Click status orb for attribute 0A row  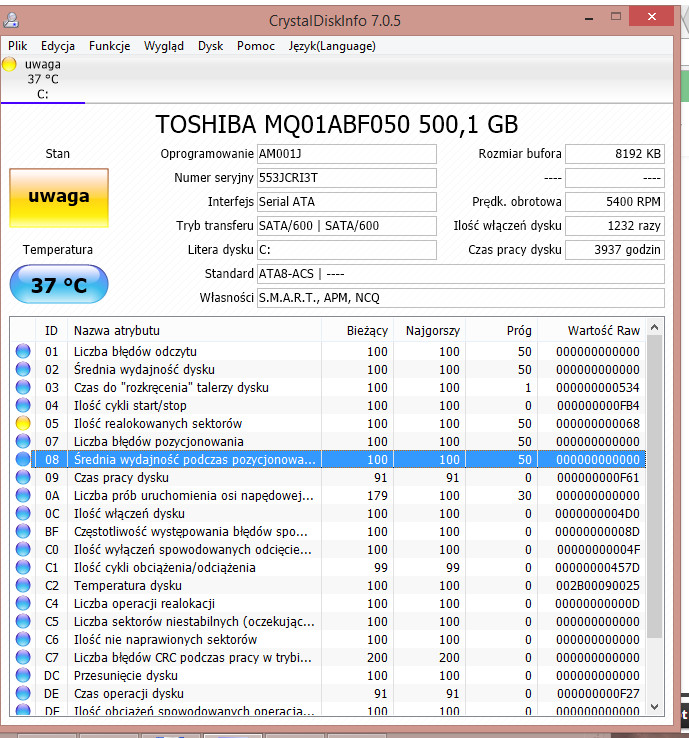[23, 495]
